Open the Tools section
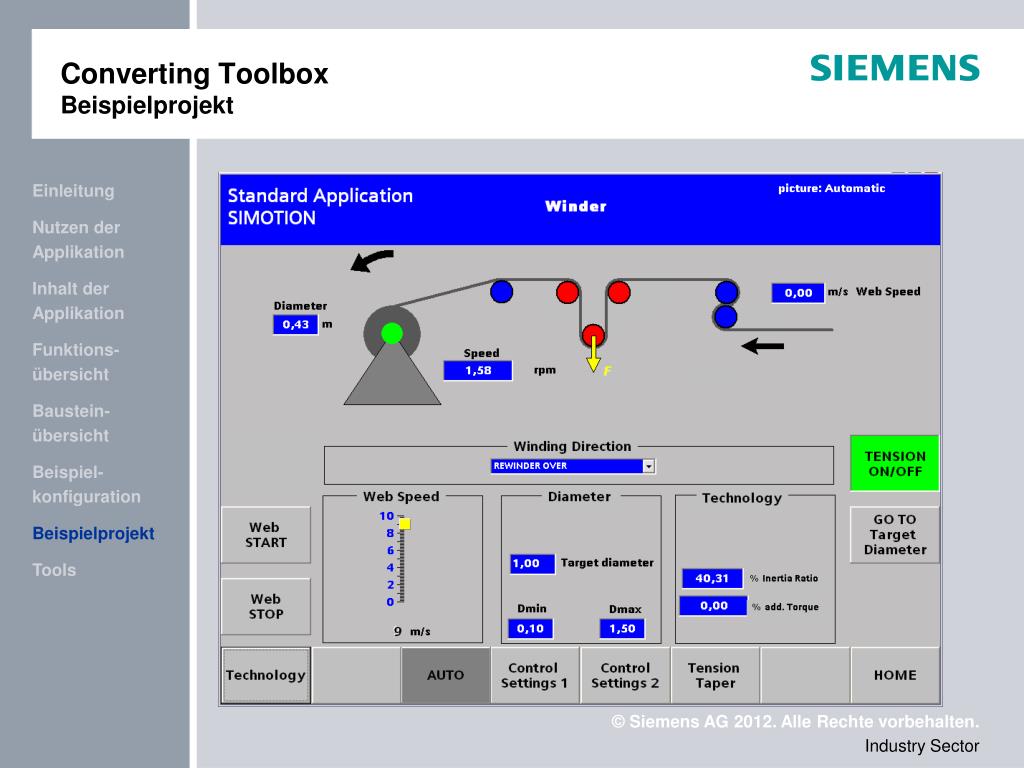1024x768 pixels. click(x=54, y=570)
